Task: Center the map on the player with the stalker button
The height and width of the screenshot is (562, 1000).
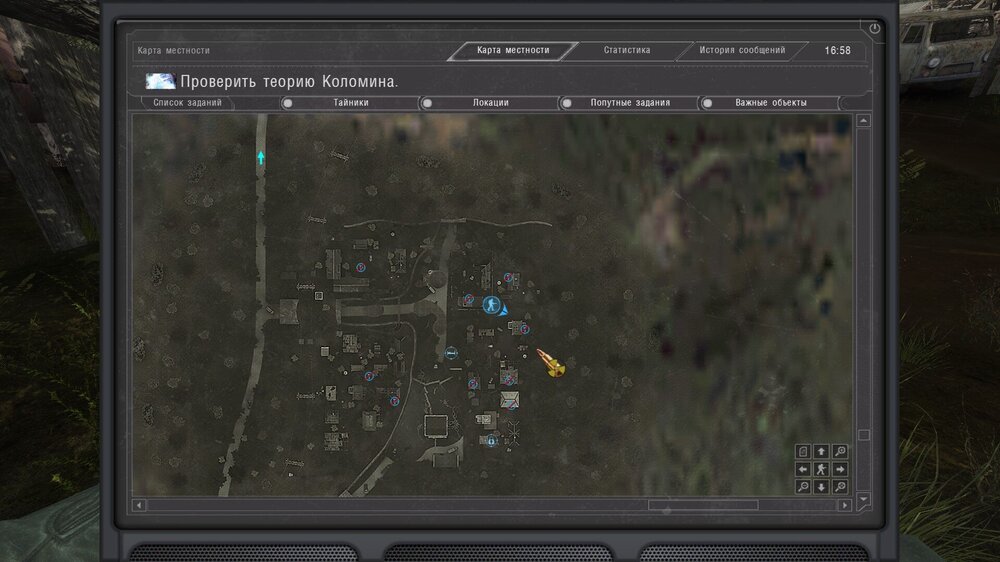Action: coord(821,470)
